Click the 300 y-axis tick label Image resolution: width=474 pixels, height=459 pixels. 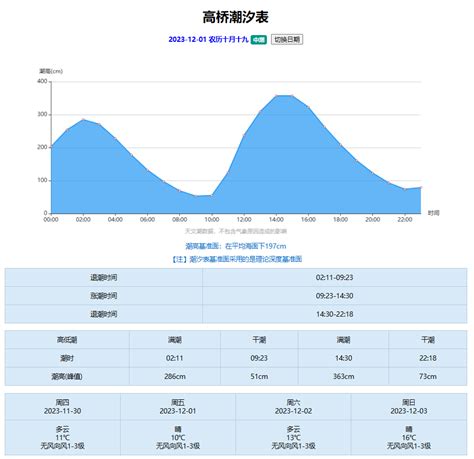(x=42, y=114)
